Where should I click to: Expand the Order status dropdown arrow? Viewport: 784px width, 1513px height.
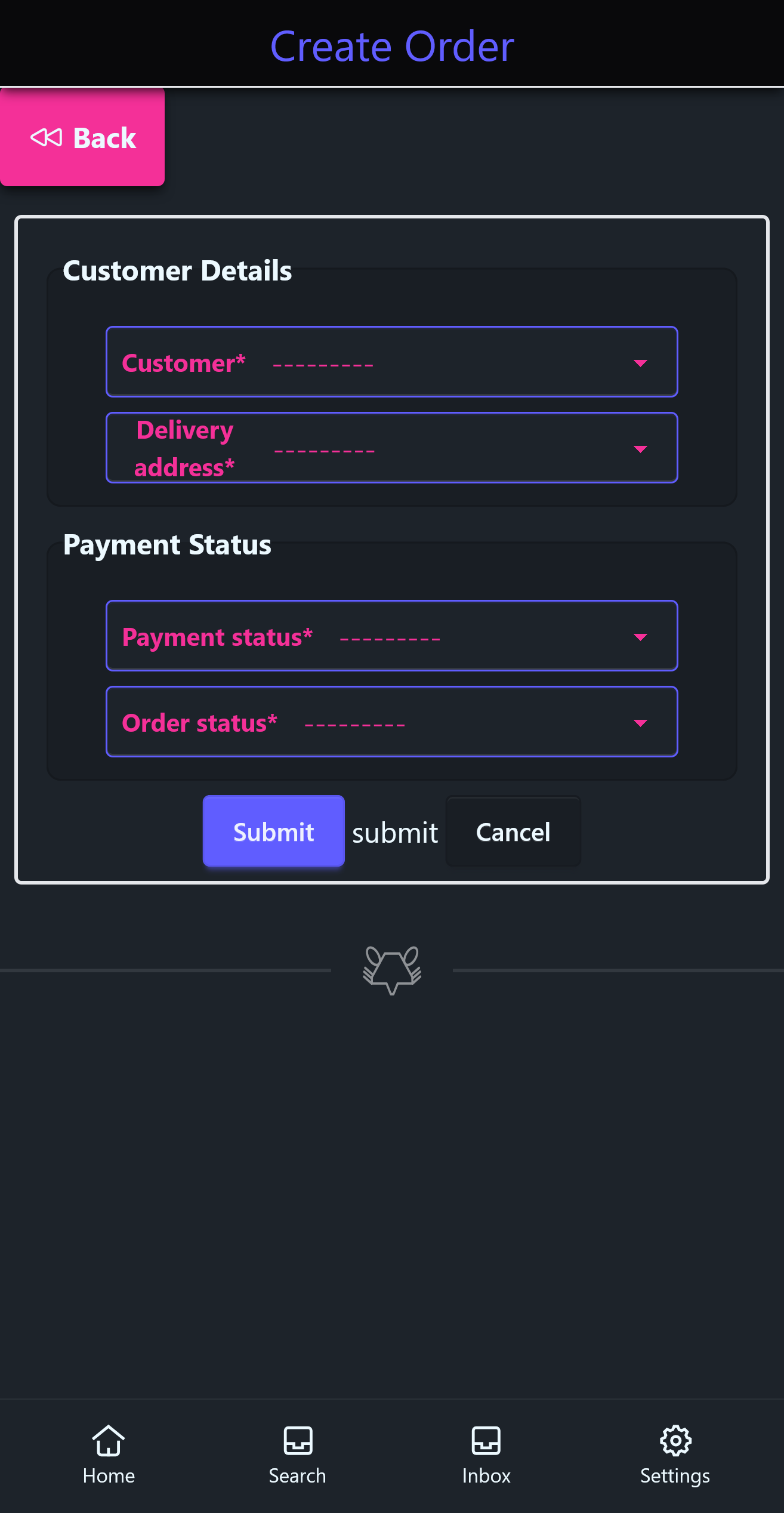click(640, 723)
